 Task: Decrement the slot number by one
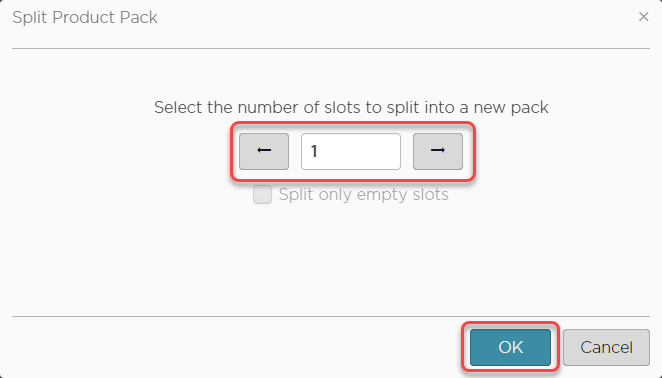264,151
